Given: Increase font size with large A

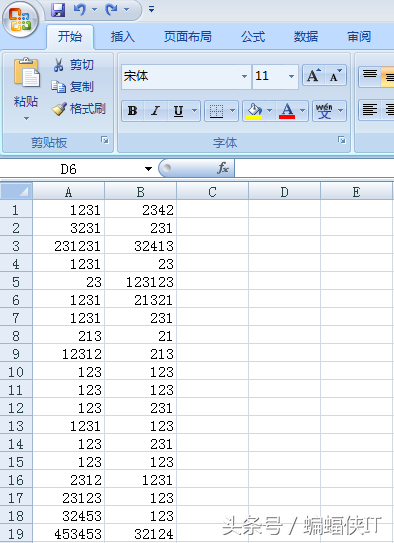Looking at the screenshot, I should (x=314, y=75).
